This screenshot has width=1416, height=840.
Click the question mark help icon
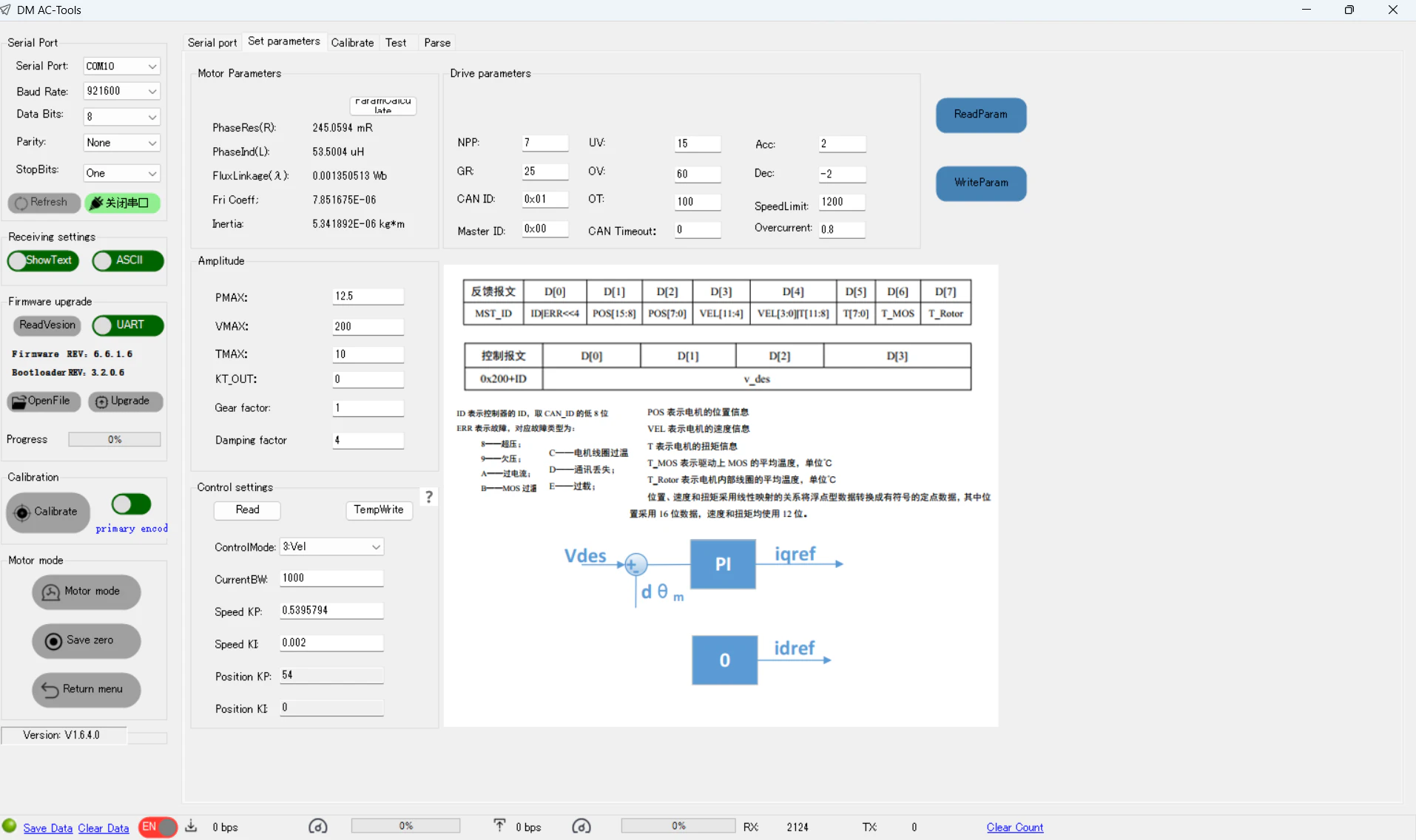428,497
